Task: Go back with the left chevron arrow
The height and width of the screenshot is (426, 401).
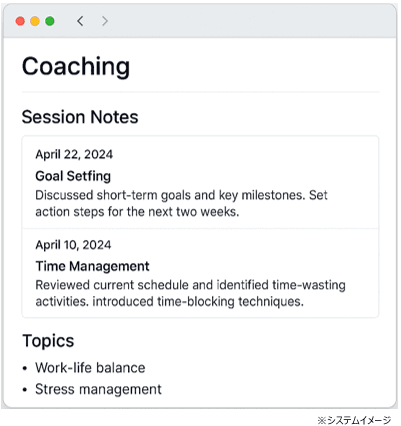Action: tap(80, 21)
